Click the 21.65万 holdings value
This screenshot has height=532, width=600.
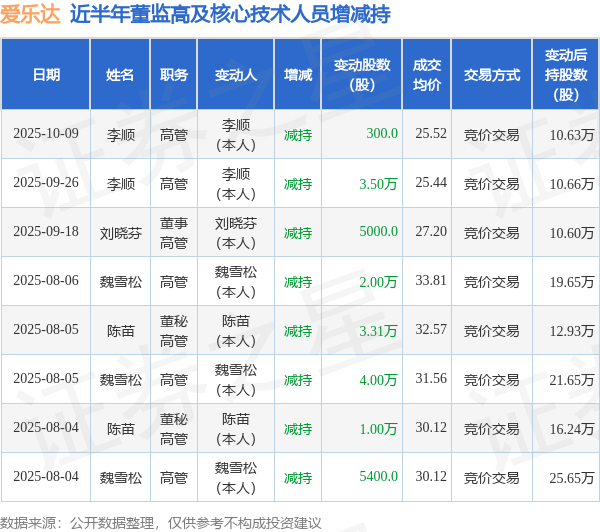572,380
